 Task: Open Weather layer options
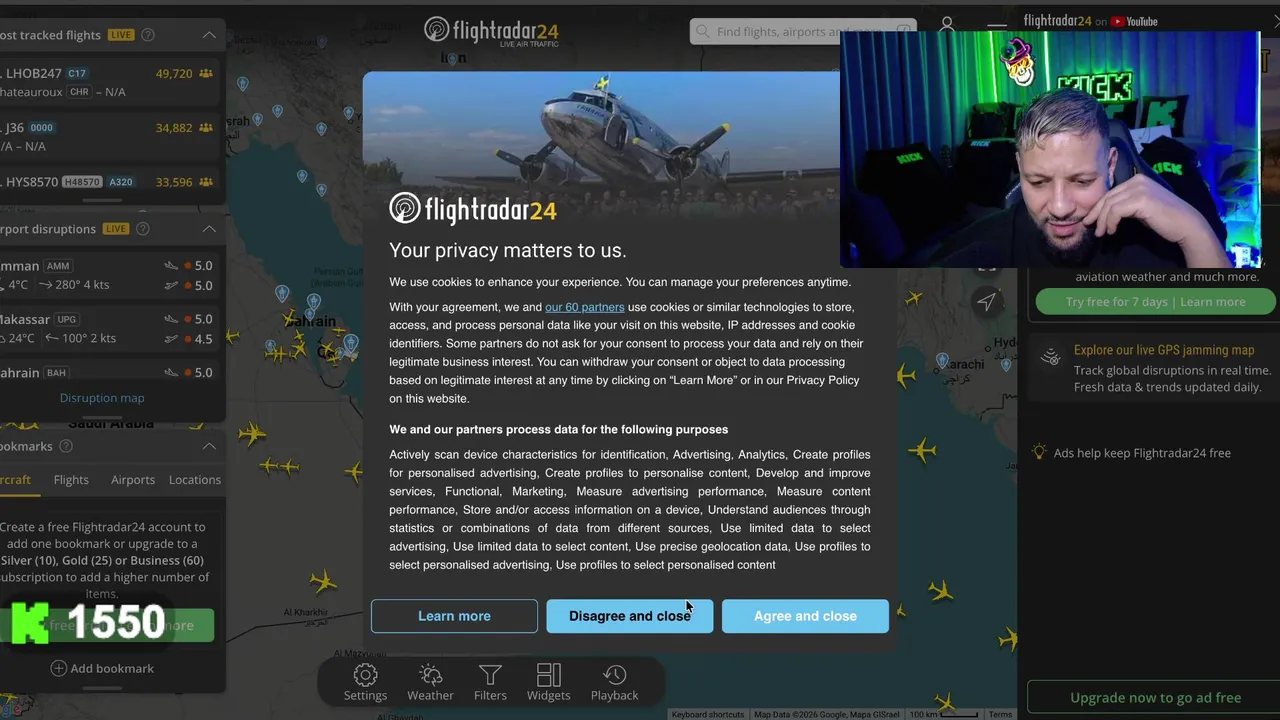pos(430,683)
